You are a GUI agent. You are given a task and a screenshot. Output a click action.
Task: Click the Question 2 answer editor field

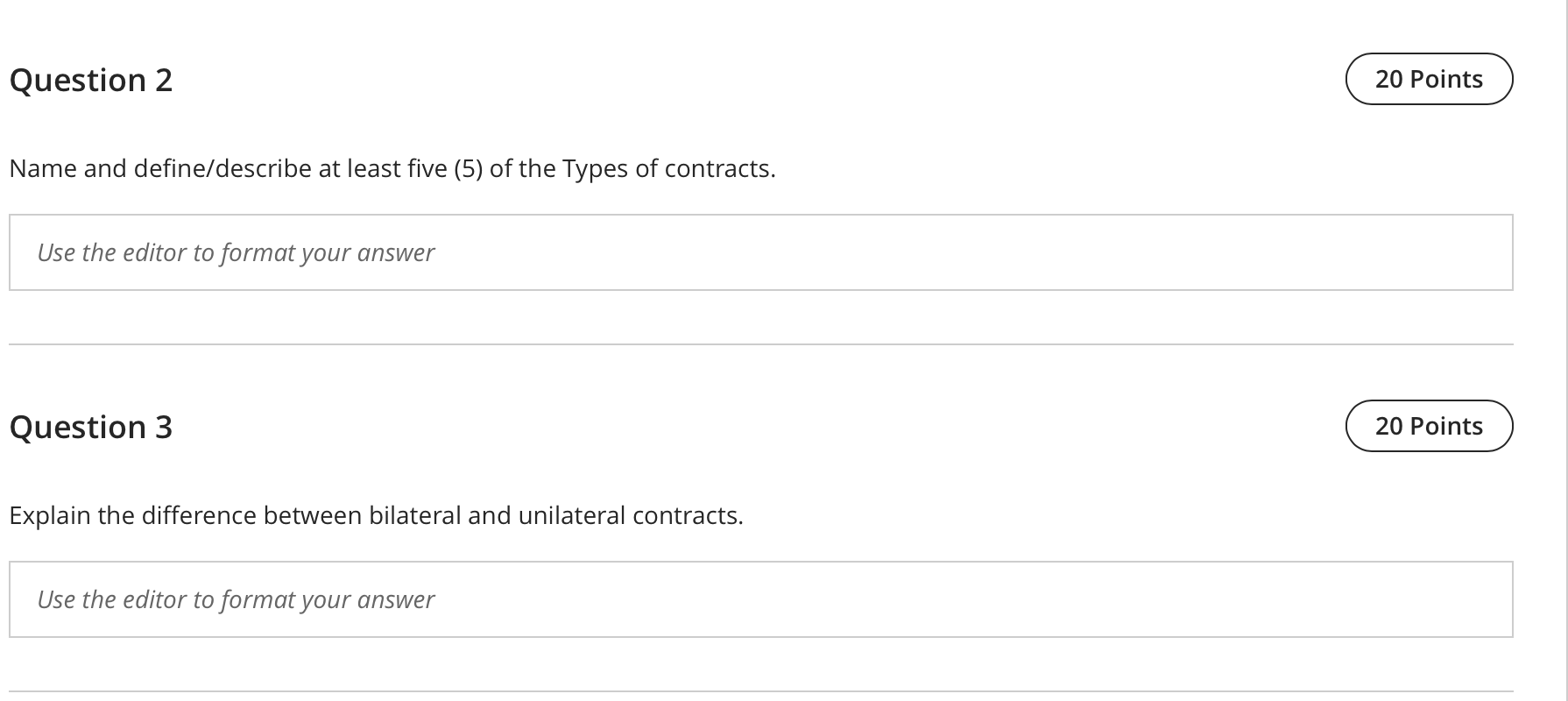tap(760, 252)
